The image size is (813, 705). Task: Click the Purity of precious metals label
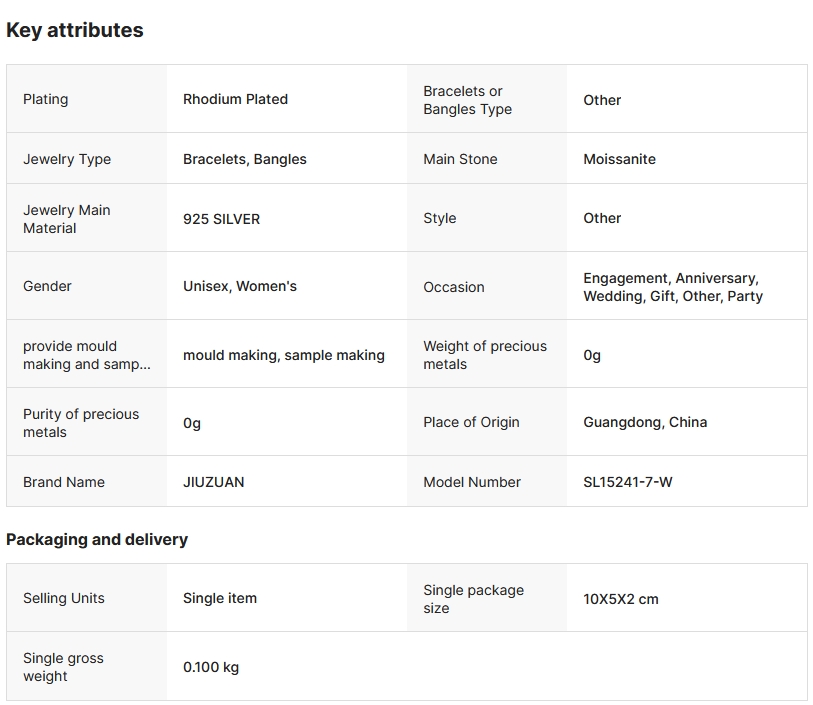[81, 423]
